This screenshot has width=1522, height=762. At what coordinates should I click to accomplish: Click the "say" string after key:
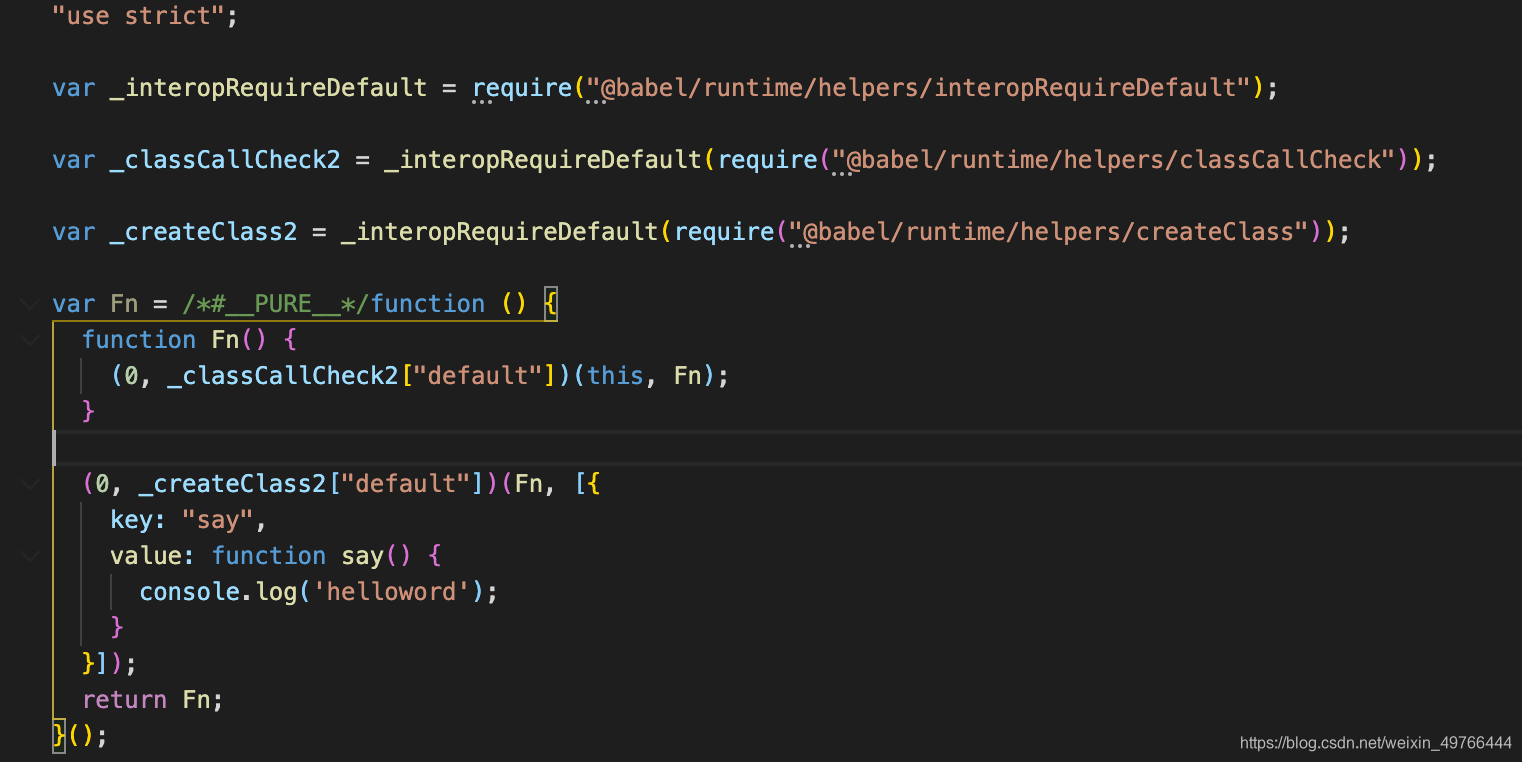[x=218, y=520]
